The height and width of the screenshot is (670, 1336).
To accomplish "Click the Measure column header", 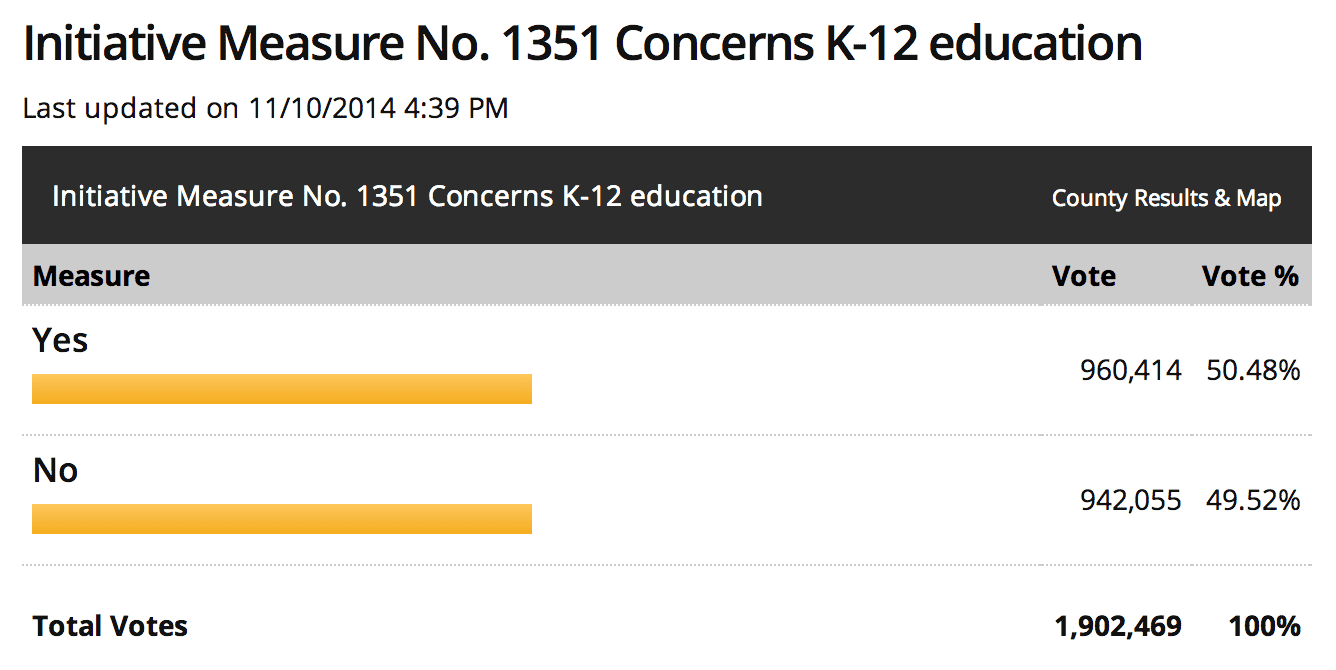I will click(x=91, y=276).
